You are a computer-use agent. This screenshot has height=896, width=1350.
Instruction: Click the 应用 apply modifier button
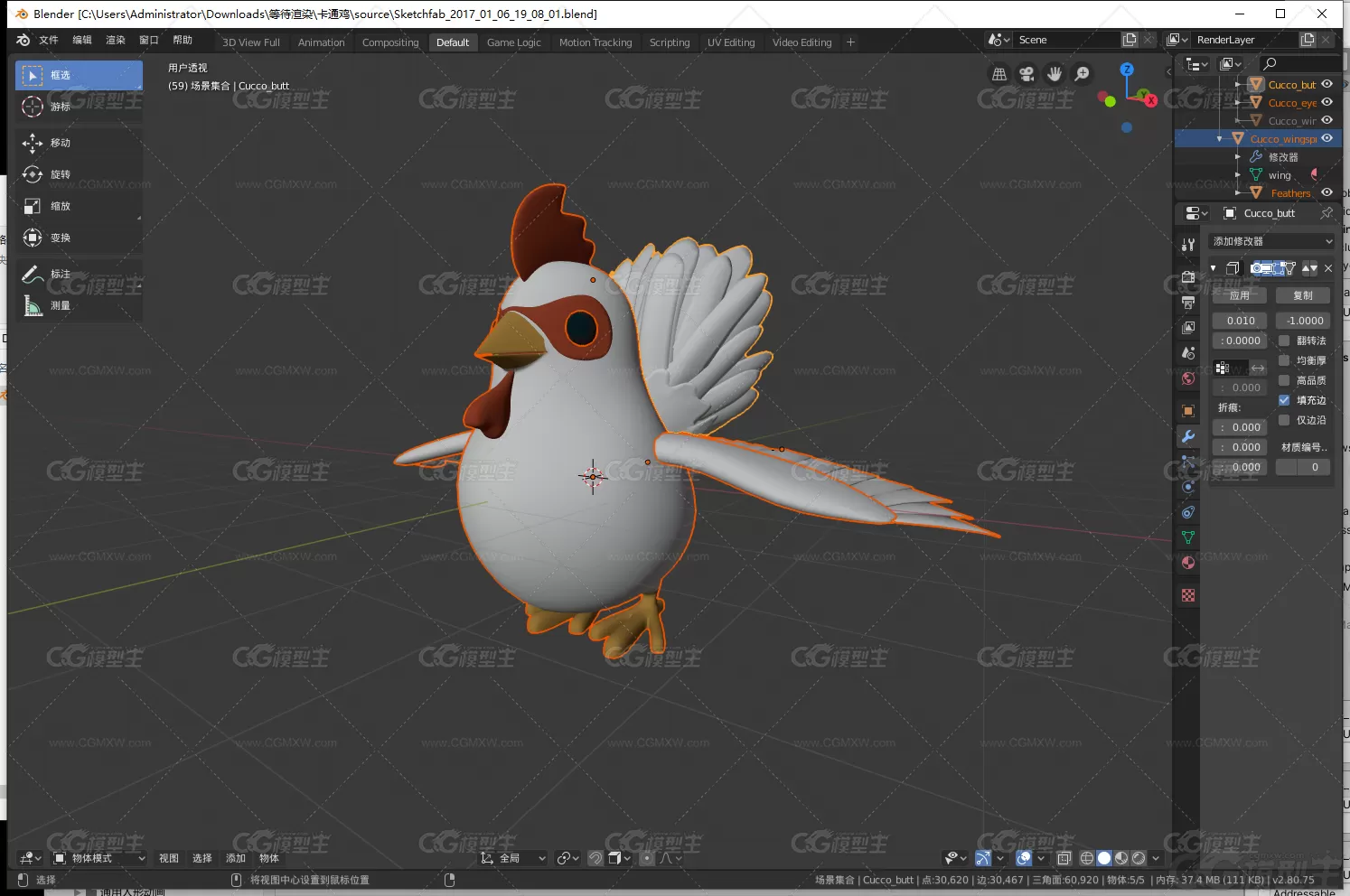1240,295
